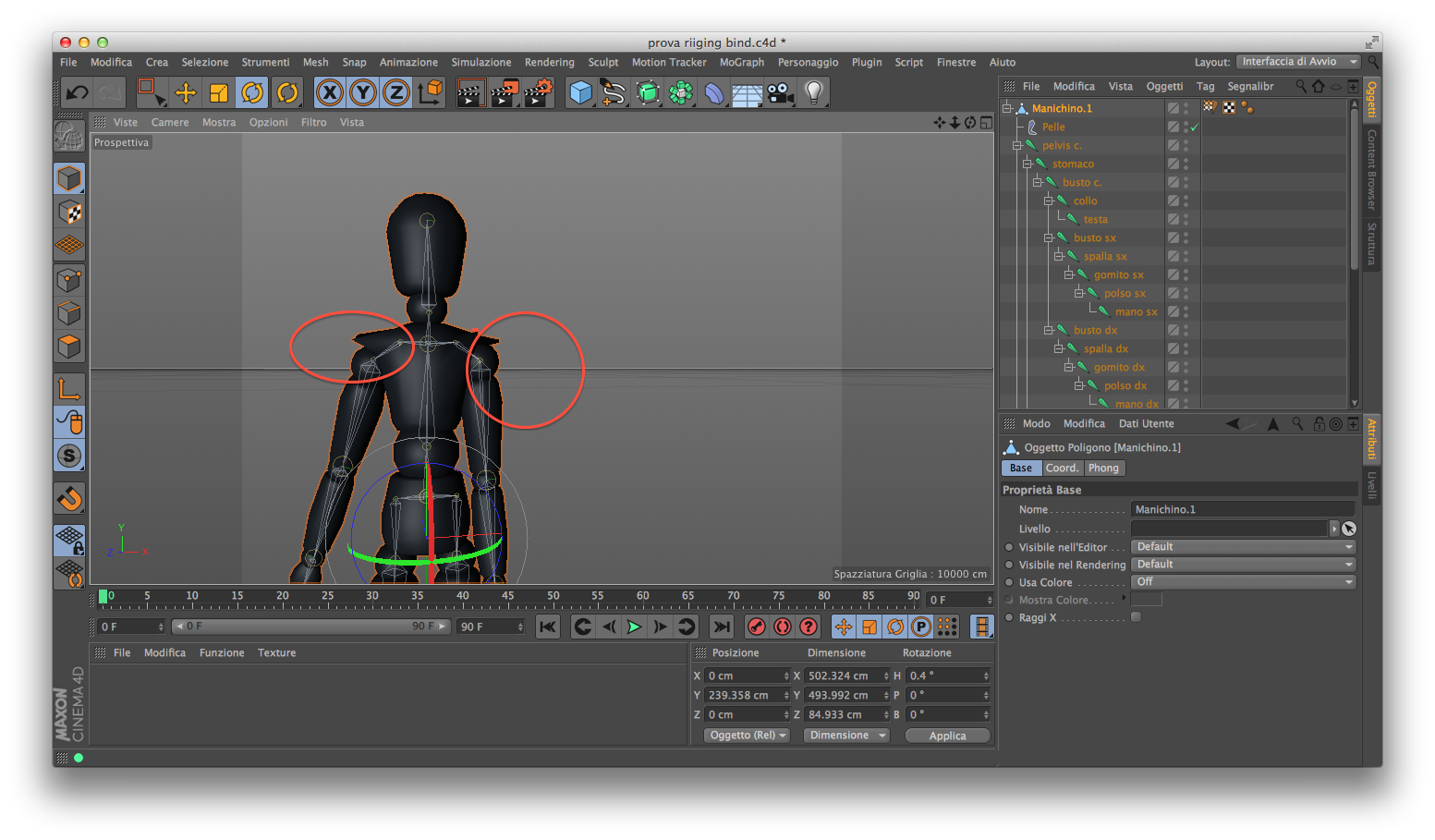Viewport: 1435px width, 840px height.
Task: Switch to the Phong tab
Action: point(1103,469)
